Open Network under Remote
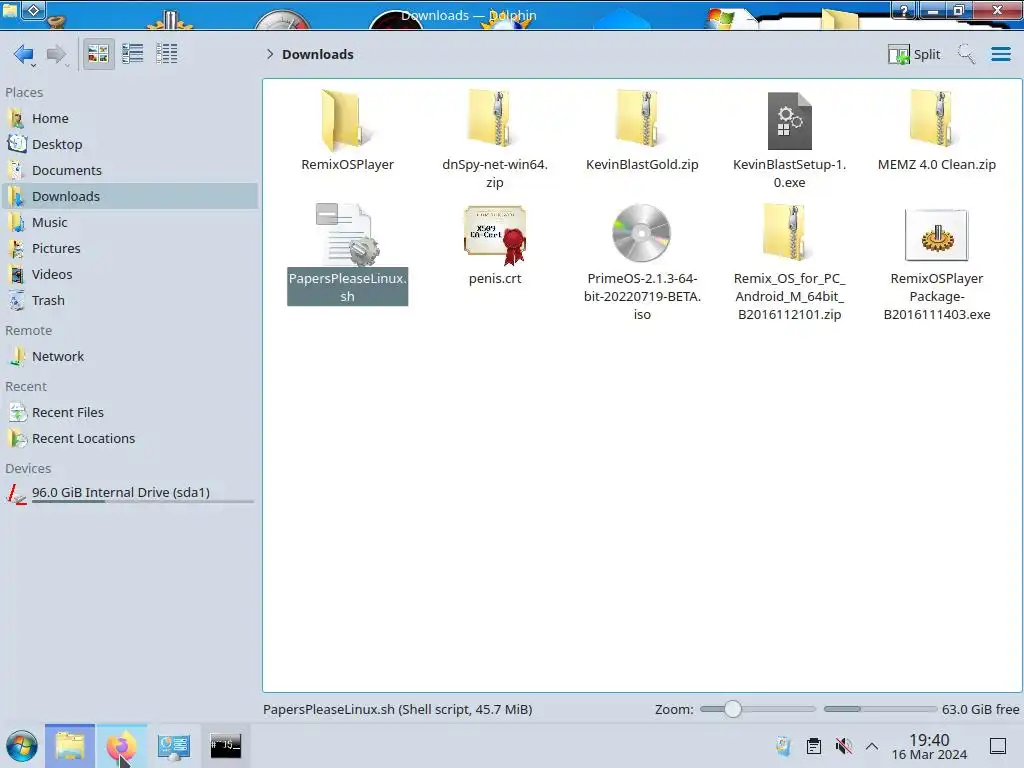The image size is (1024, 768). [130, 357]
